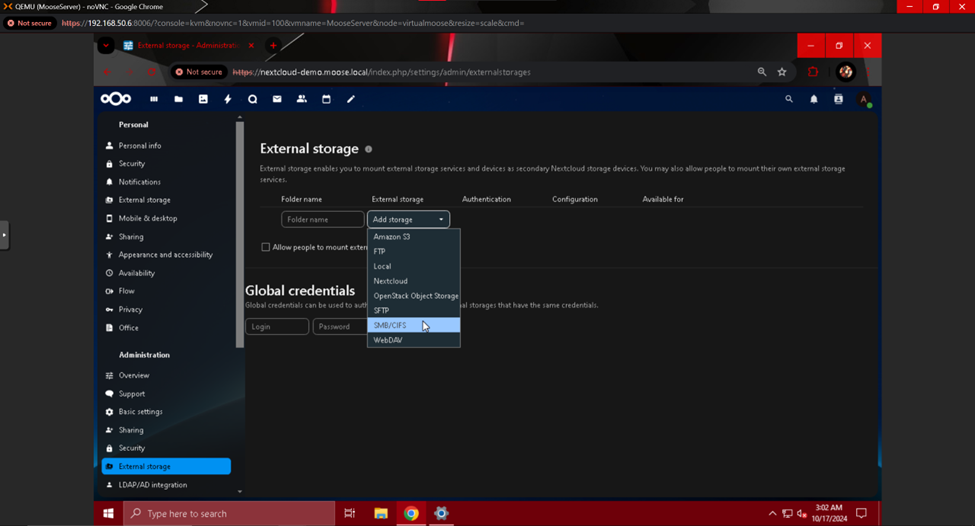Open the Windows action center icon
The width and height of the screenshot is (975, 526).
coord(861,514)
